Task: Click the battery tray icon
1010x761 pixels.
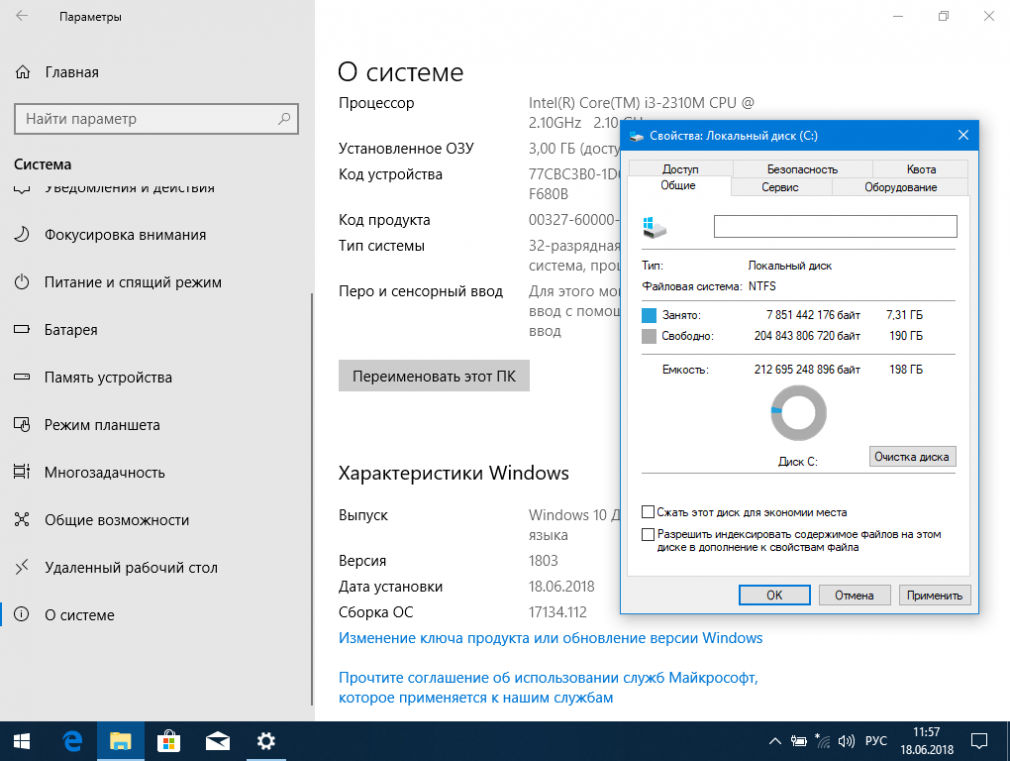Action: pyautogui.click(x=799, y=742)
